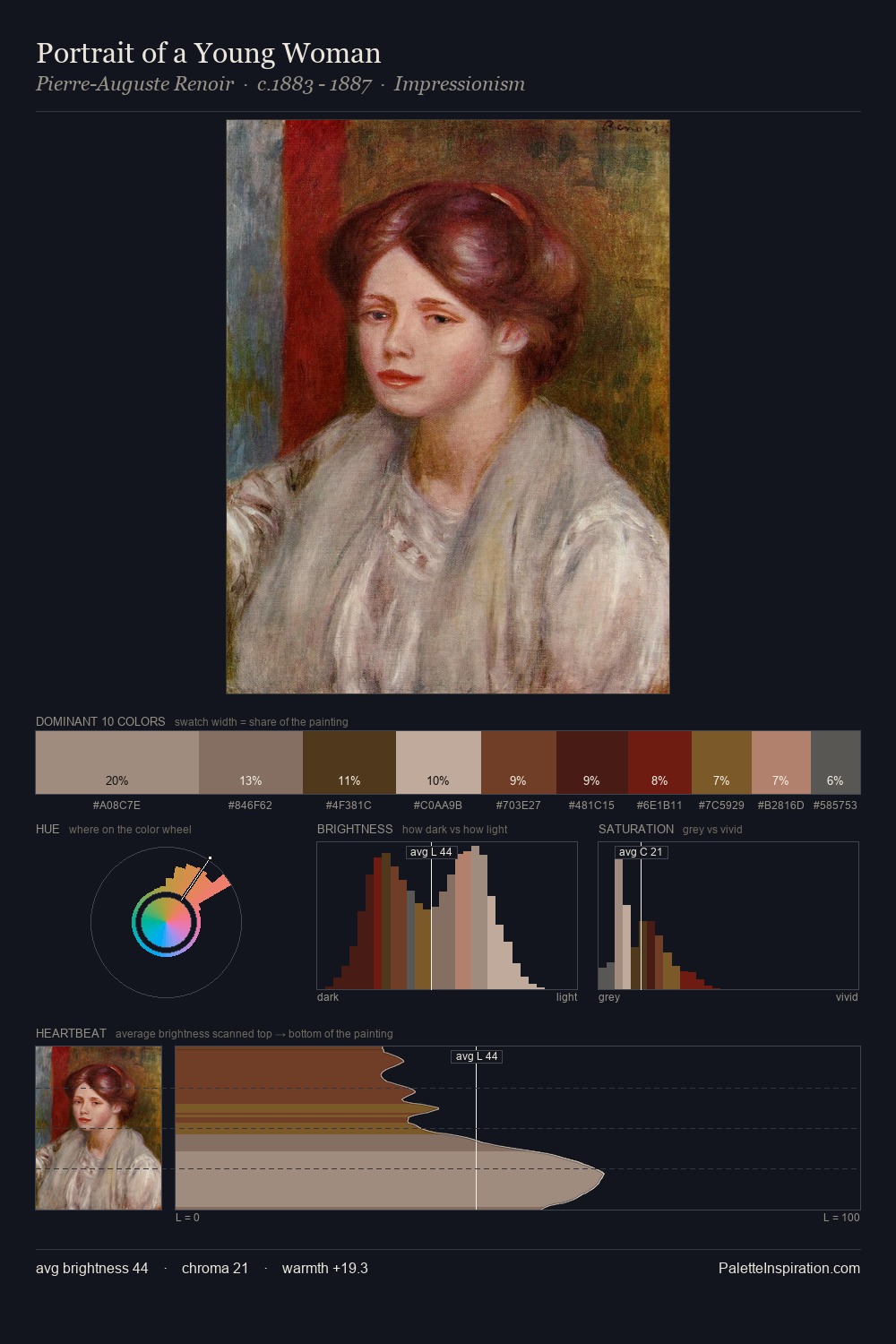
Task: Click the 'avg C 21' label in Saturation histogram
Action: (642, 852)
